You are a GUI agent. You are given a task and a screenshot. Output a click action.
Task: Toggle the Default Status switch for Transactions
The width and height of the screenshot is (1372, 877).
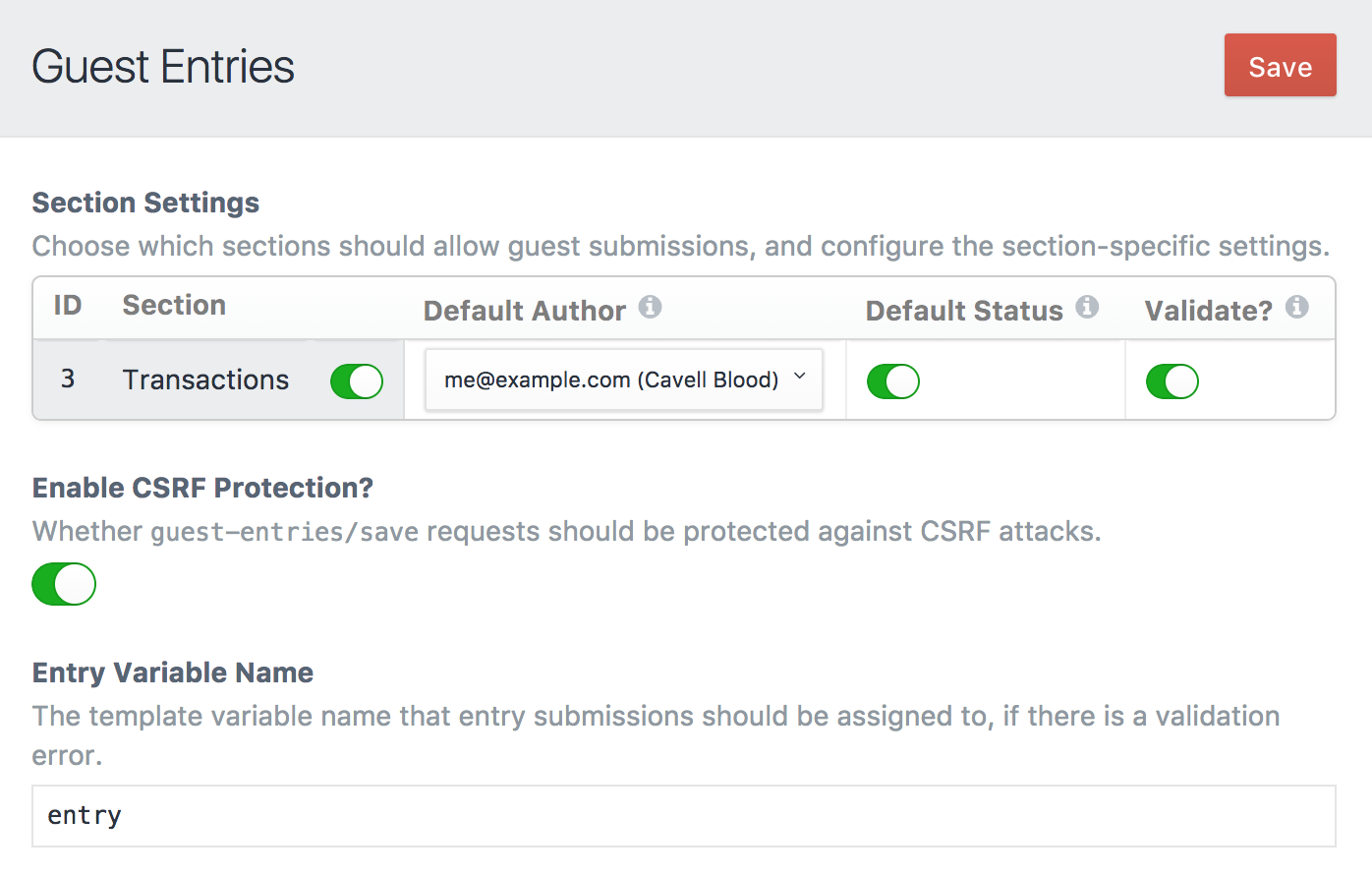(892, 380)
